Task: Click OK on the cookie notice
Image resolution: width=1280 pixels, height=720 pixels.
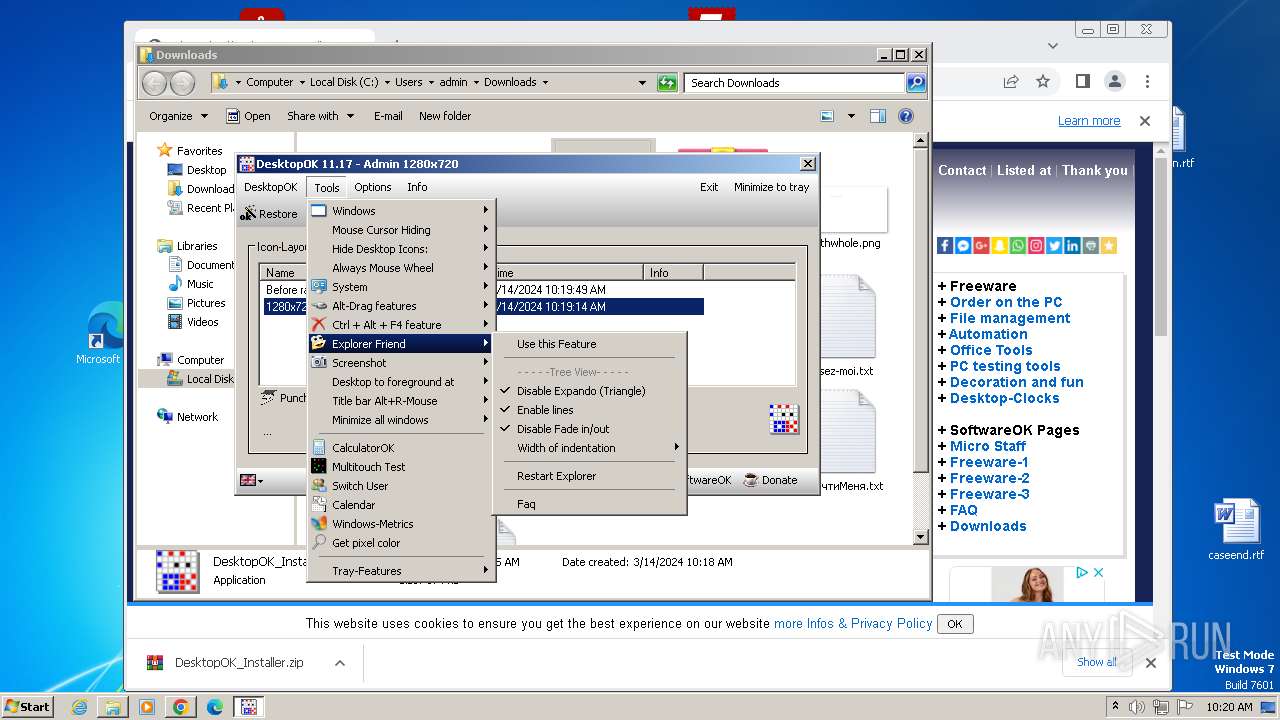Action: (x=954, y=624)
